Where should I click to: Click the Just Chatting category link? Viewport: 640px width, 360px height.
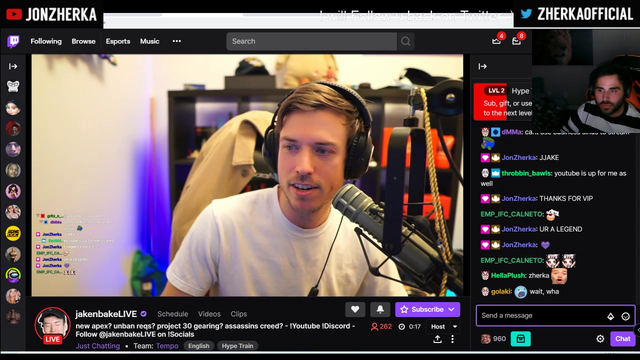click(x=98, y=346)
